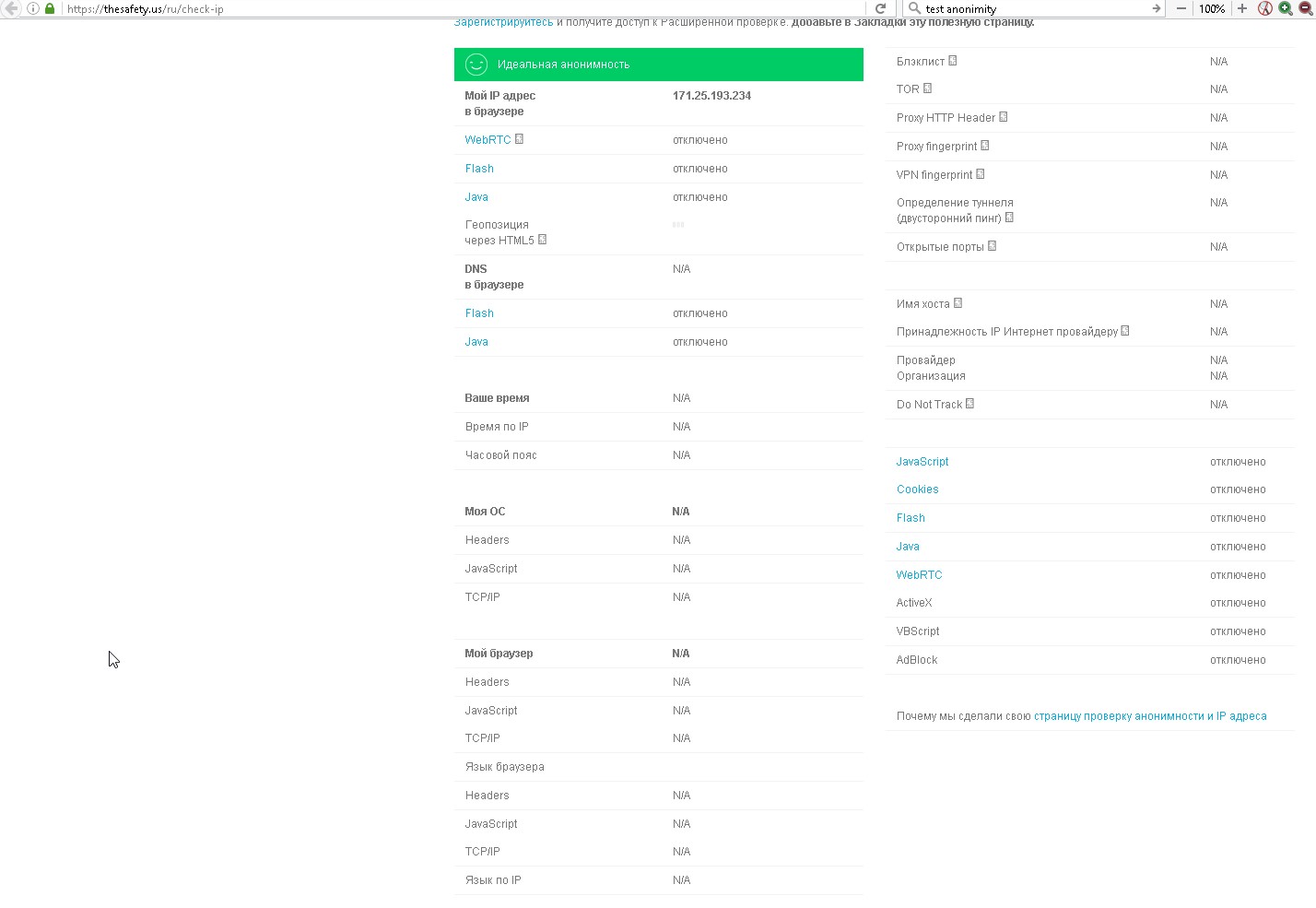This screenshot has height=908, width=1316.
Task: Click the Язык браузера label
Action: click(504, 767)
